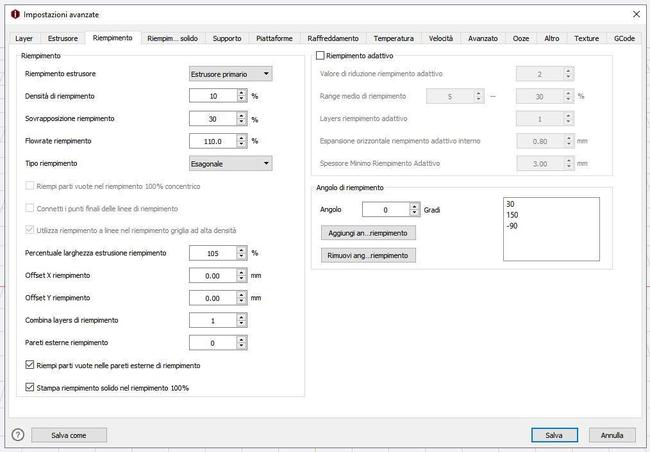Enable Riempimento adattivo checkbox

pyautogui.click(x=321, y=56)
